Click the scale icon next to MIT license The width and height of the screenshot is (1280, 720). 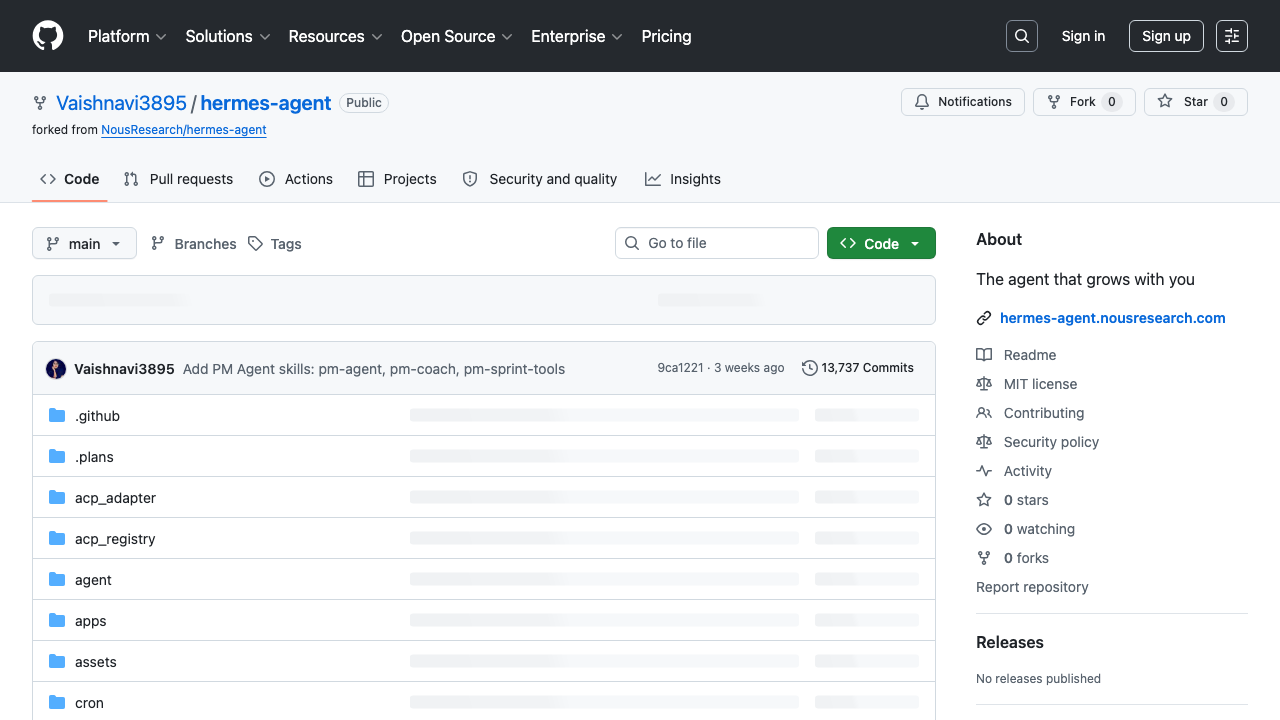(x=984, y=384)
